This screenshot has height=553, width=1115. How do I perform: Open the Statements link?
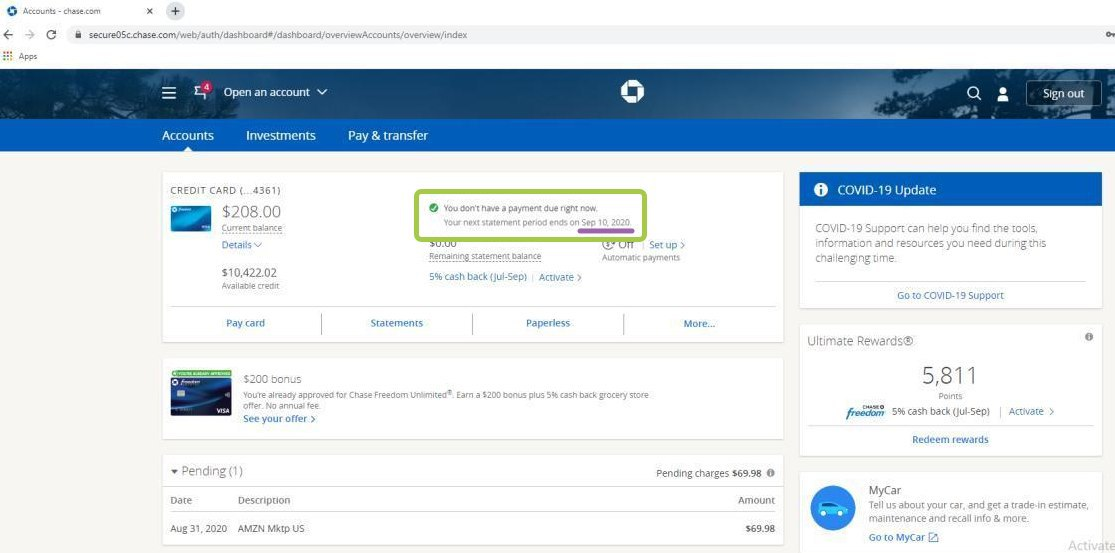[x=397, y=323]
